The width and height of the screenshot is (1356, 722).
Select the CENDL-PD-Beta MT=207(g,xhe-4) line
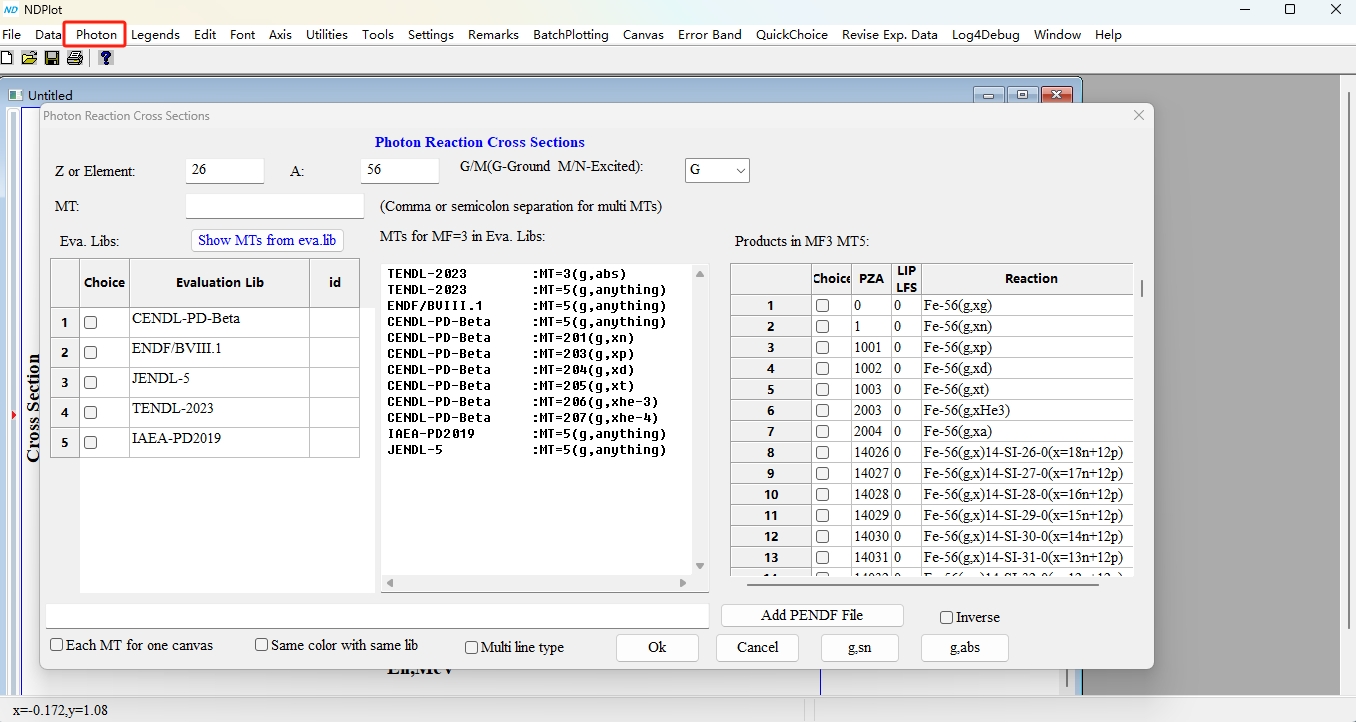521,418
